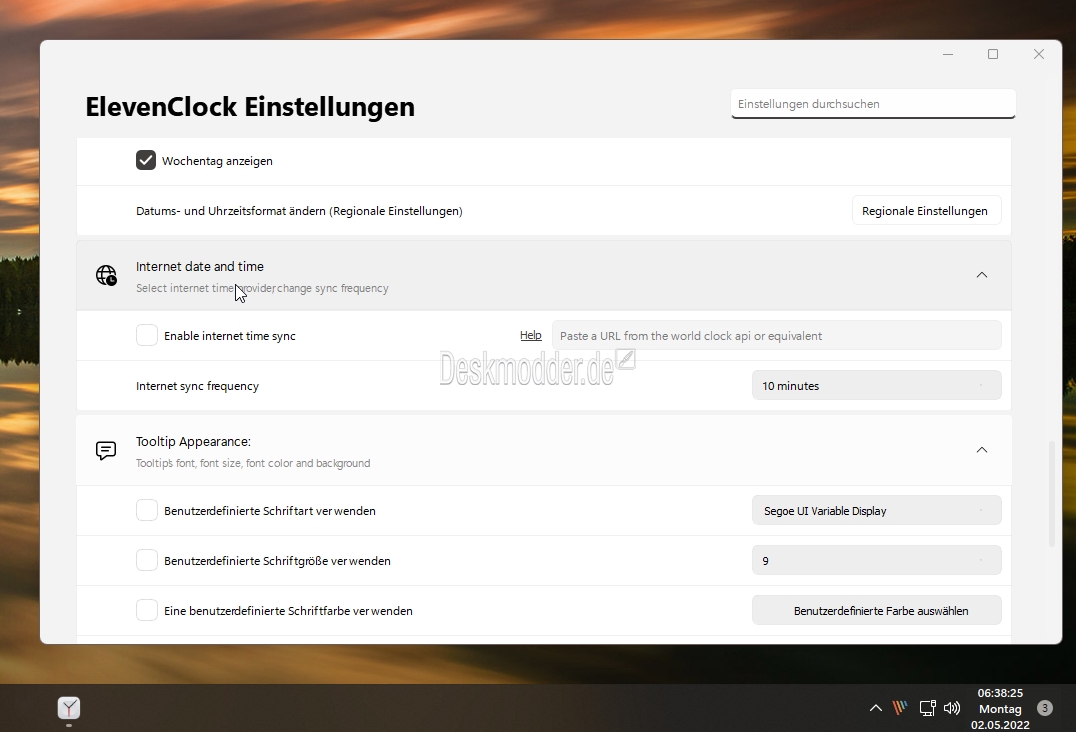Open the volume speaker tray icon

(x=952, y=708)
